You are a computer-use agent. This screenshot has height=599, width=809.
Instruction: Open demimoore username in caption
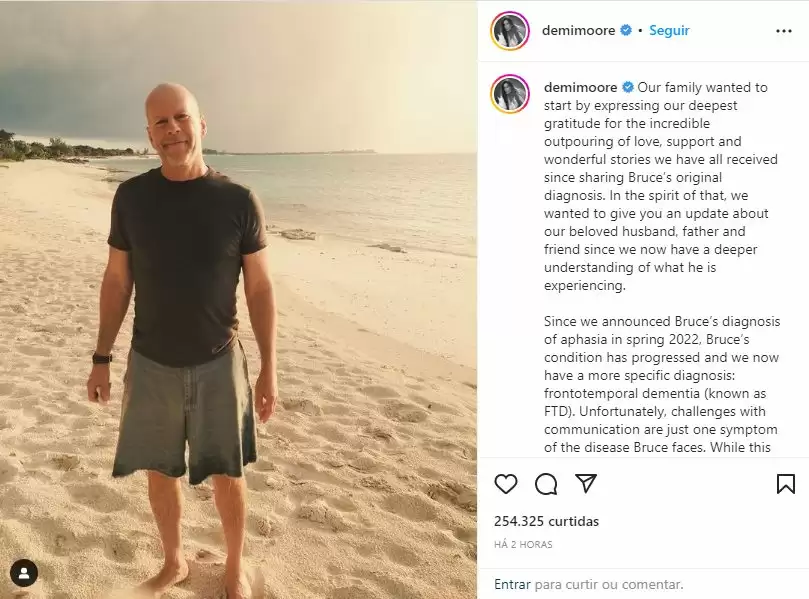pos(580,87)
